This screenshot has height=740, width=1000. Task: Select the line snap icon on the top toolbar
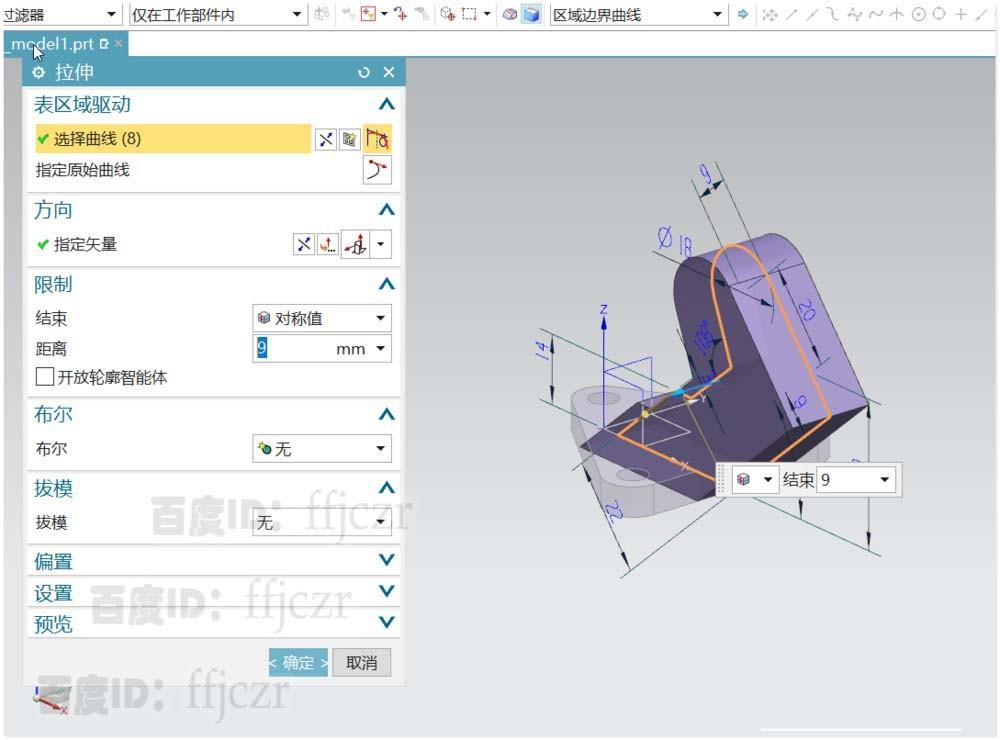pos(790,14)
